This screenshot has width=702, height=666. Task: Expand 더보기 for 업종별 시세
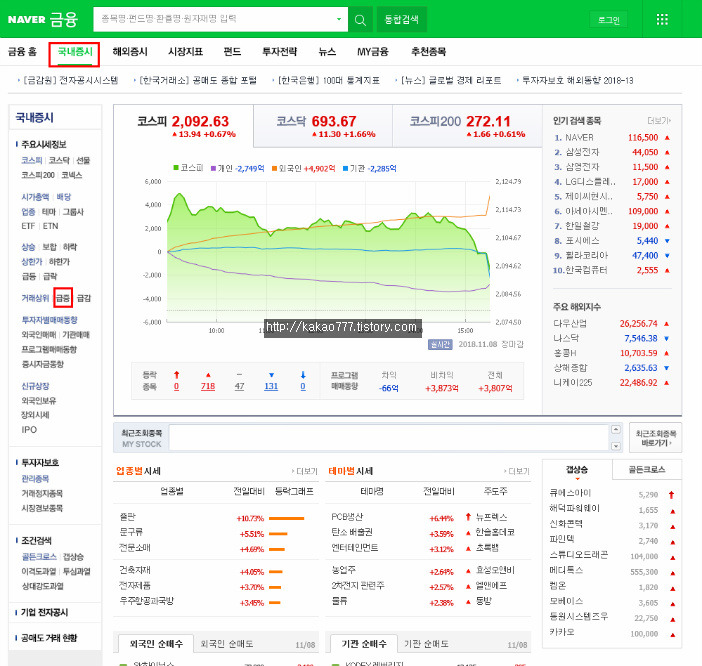tap(305, 471)
